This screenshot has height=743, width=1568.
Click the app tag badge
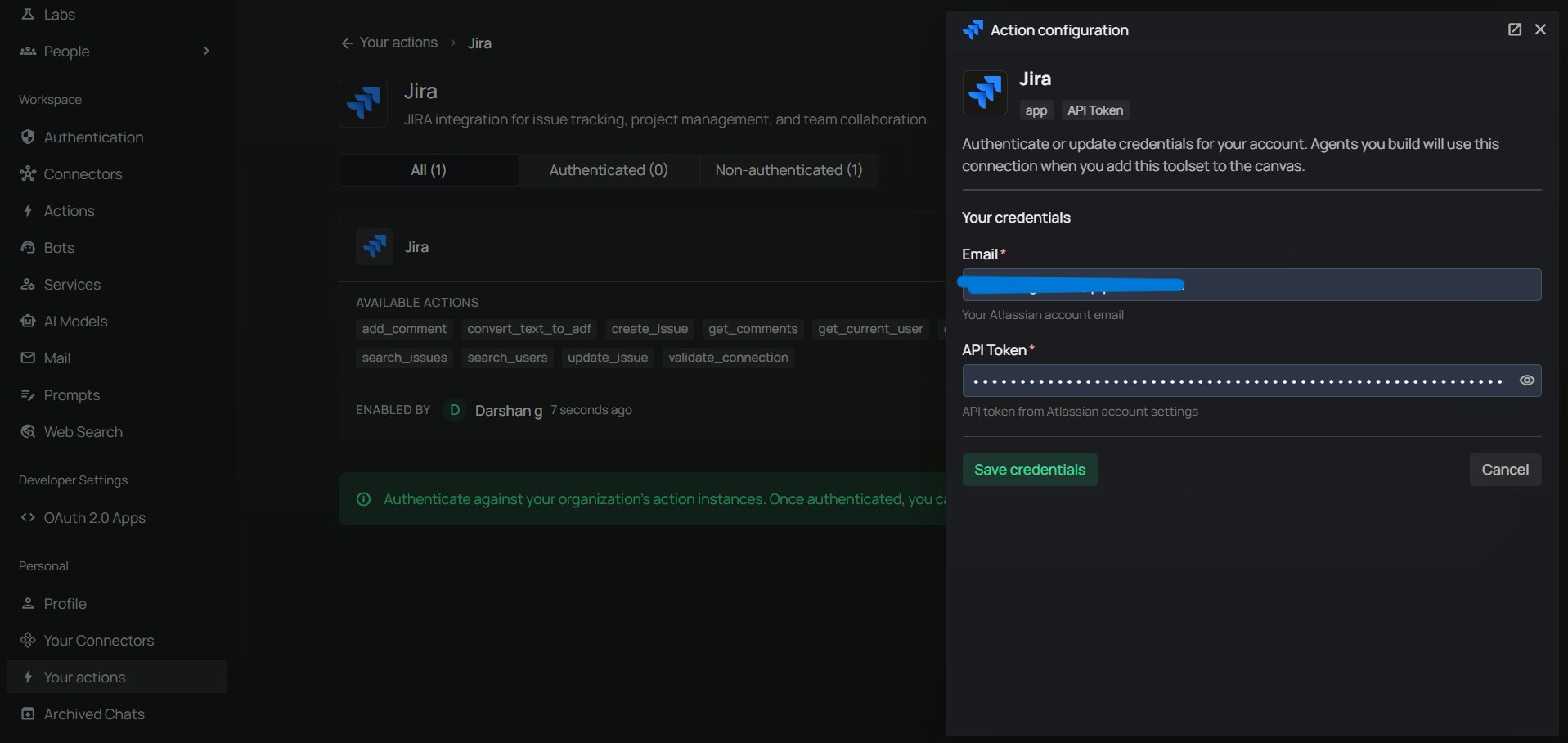pos(1036,110)
